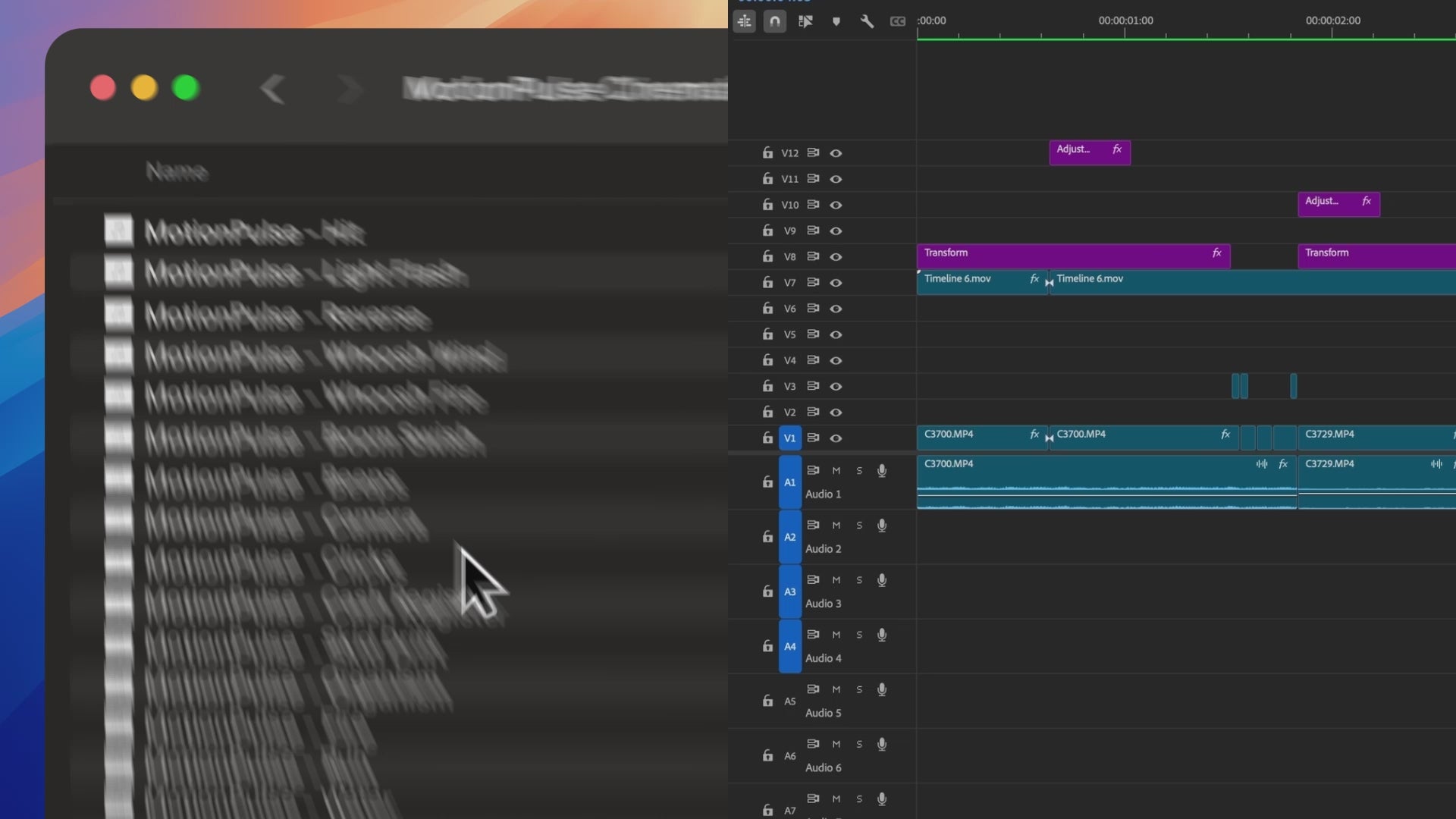Toggle sync lock on track V1
The height and width of the screenshot is (819, 1456).
(813, 438)
